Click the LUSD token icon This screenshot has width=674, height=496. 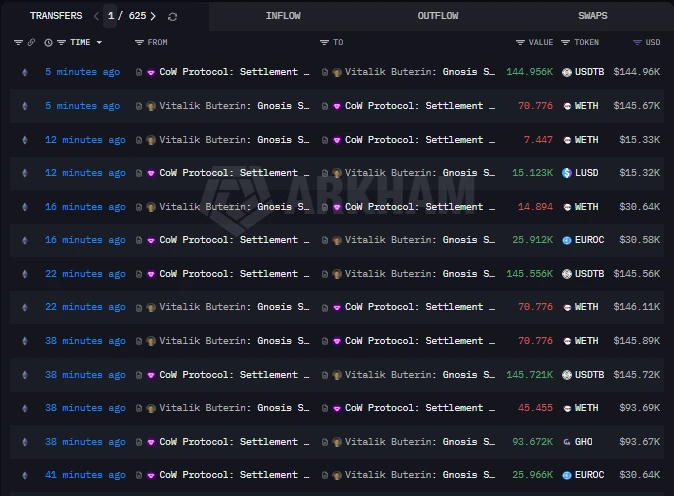tap(566, 173)
